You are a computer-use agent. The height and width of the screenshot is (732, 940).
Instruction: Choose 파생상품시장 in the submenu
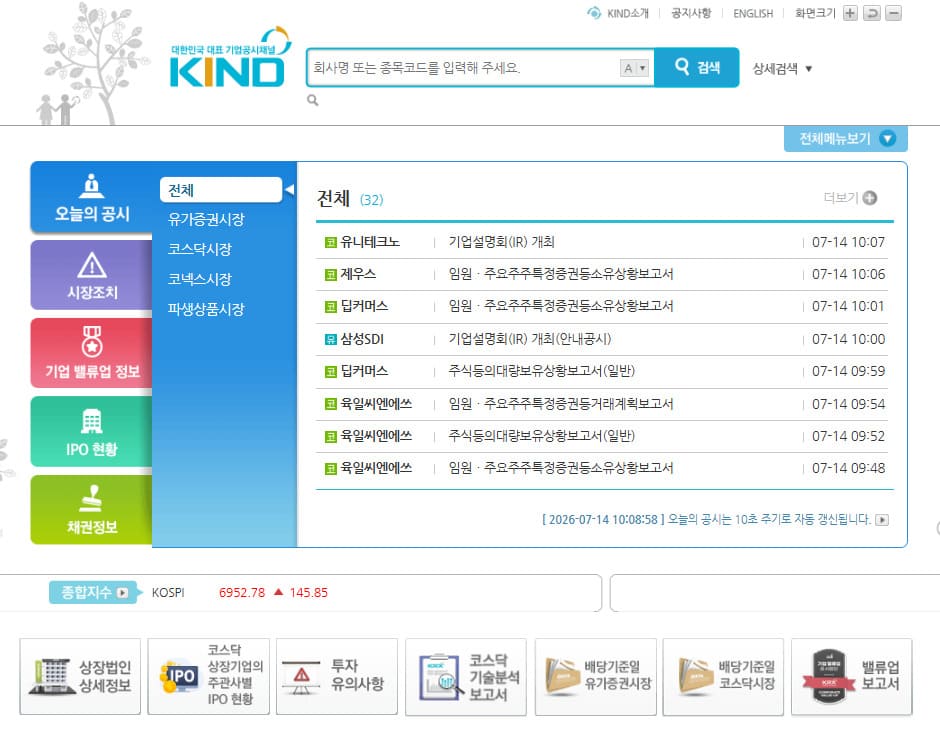206,309
